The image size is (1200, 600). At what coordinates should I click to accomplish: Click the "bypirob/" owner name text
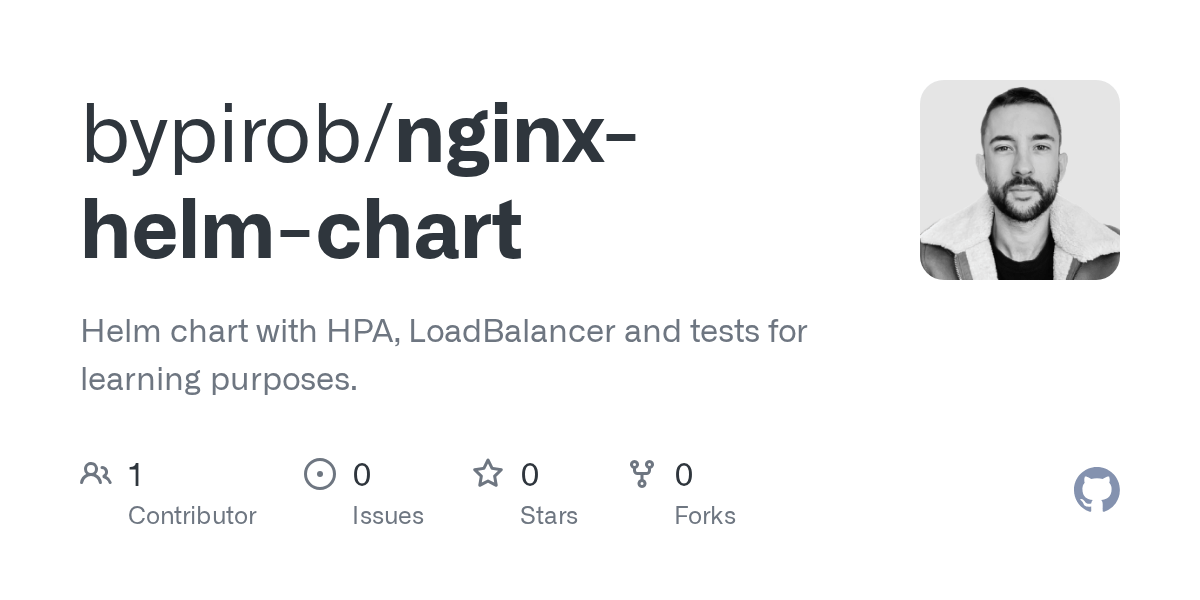click(x=237, y=135)
